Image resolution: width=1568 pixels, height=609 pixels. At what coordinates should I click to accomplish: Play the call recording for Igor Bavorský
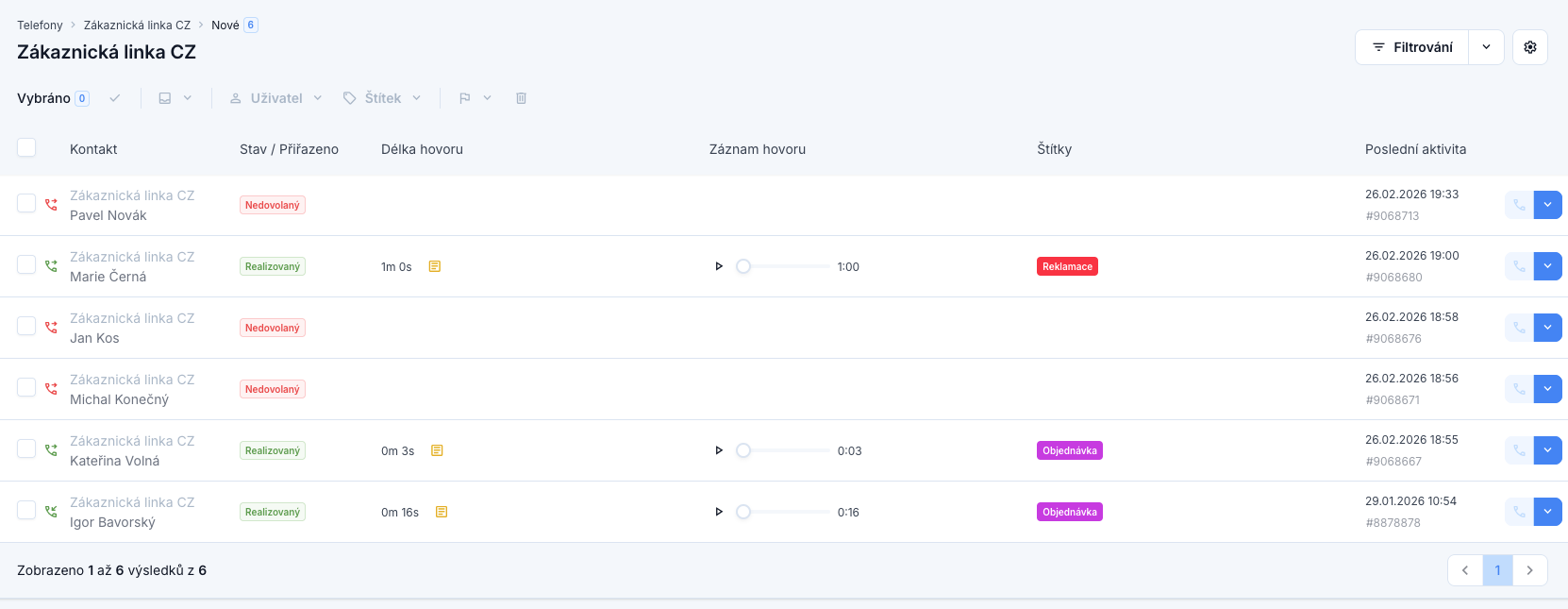coord(719,512)
